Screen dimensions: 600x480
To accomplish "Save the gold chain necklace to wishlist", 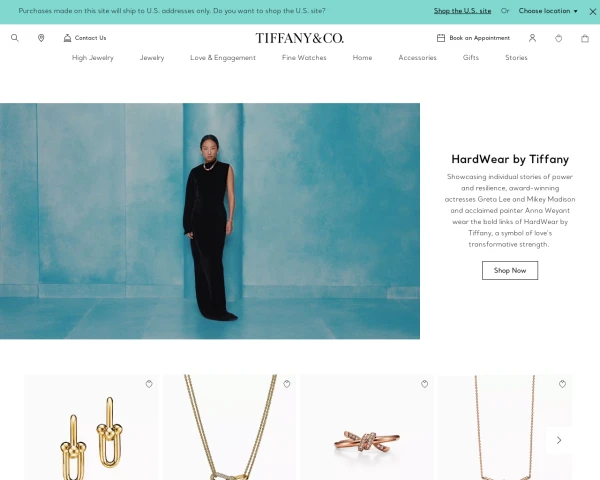I will click(x=287, y=384).
